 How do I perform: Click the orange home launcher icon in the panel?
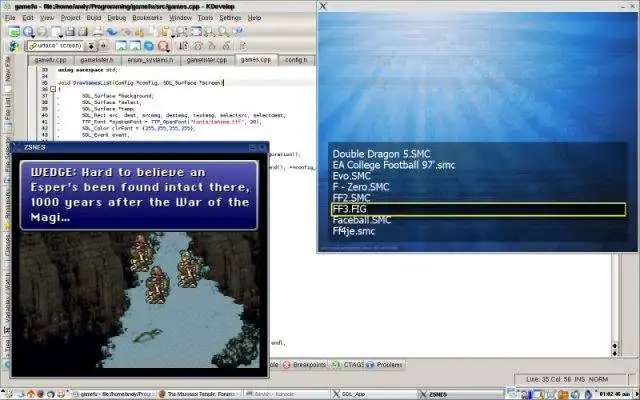pos(31,394)
